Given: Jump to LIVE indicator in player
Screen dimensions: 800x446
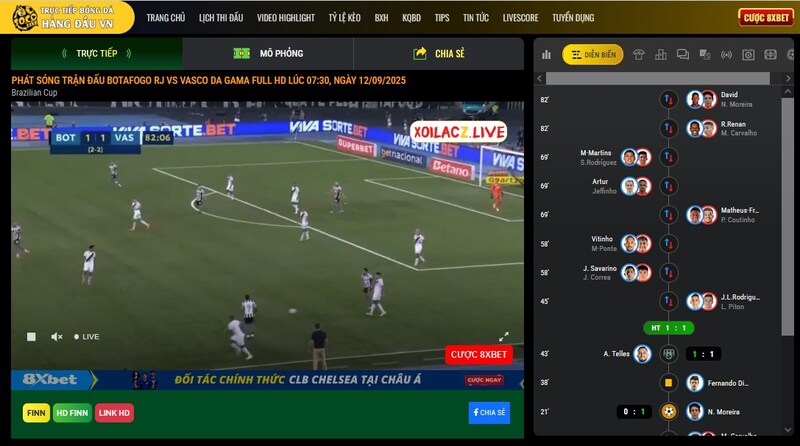Looking at the screenshot, I should 87,337.
